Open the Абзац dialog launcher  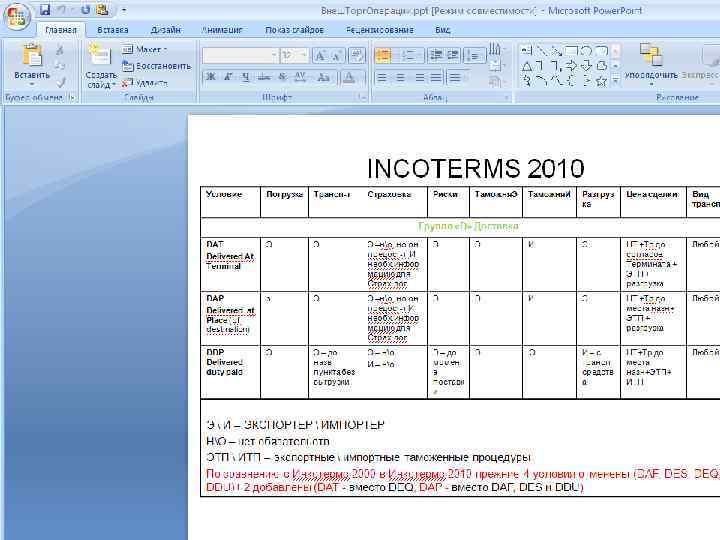coord(506,97)
